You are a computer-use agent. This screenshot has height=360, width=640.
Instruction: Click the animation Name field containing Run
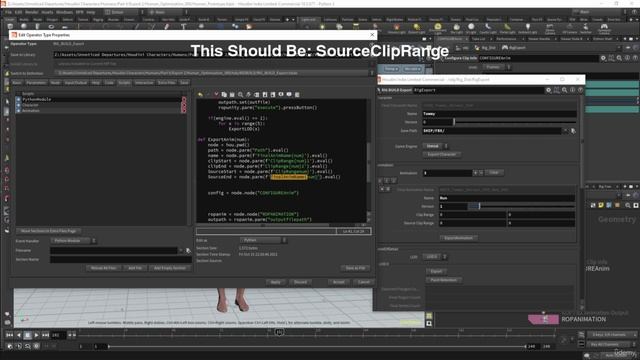(x=507, y=198)
